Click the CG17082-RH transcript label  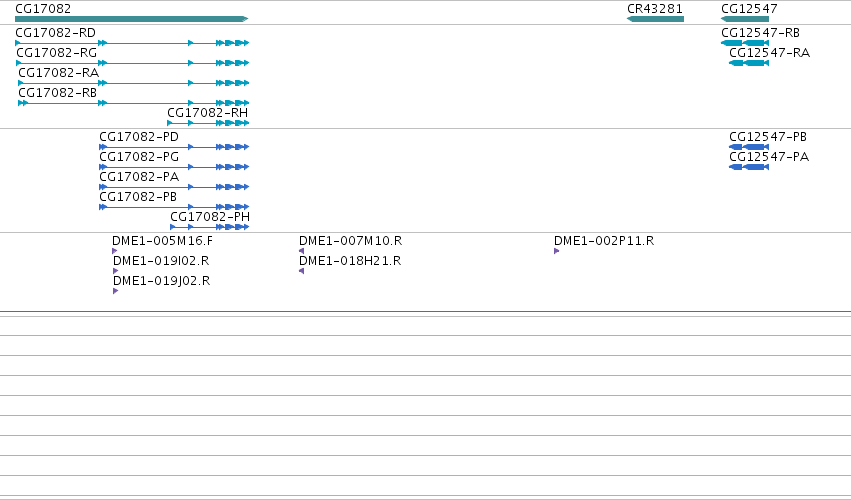point(207,113)
